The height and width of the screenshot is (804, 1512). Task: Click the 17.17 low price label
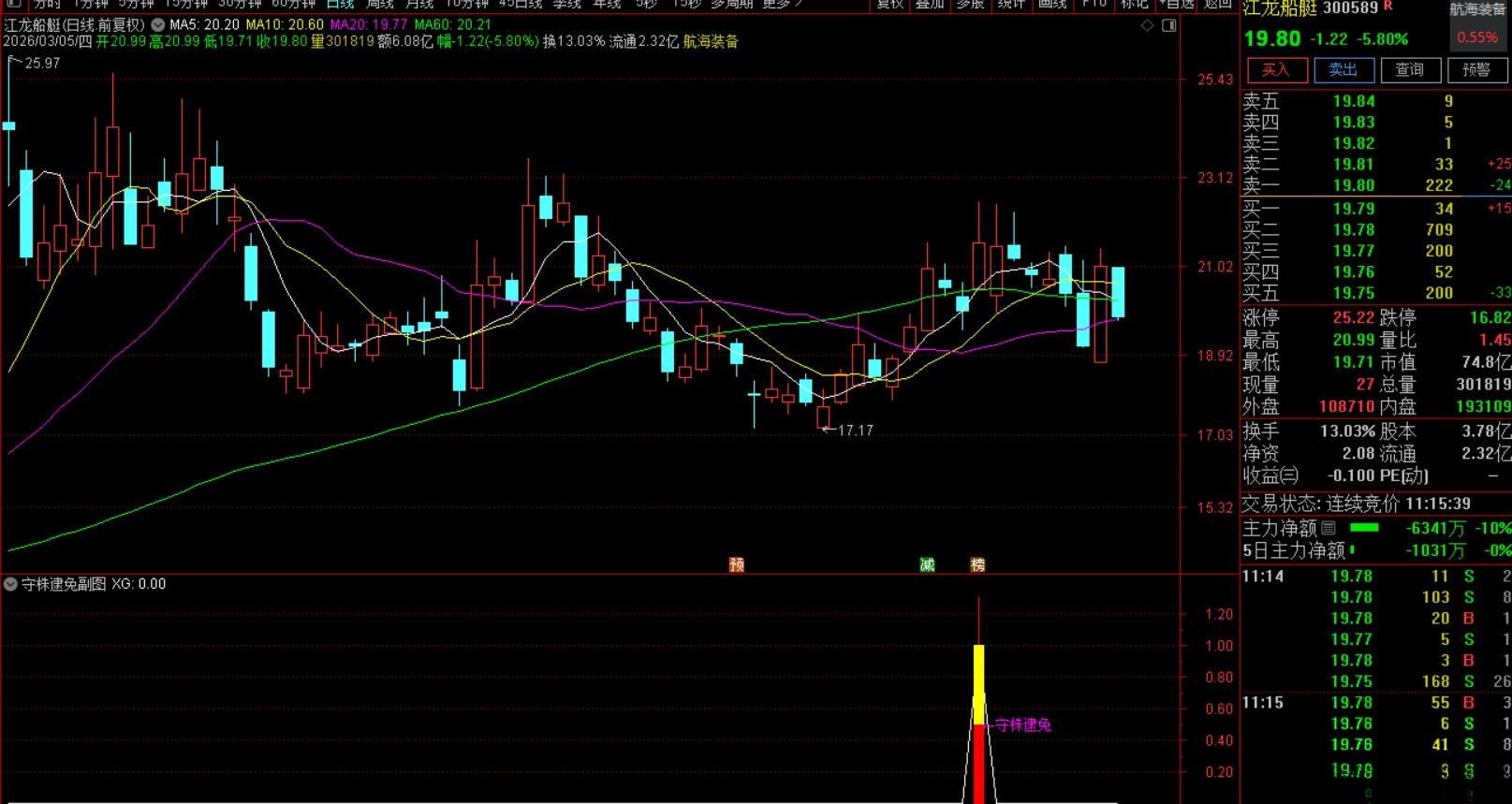[854, 431]
